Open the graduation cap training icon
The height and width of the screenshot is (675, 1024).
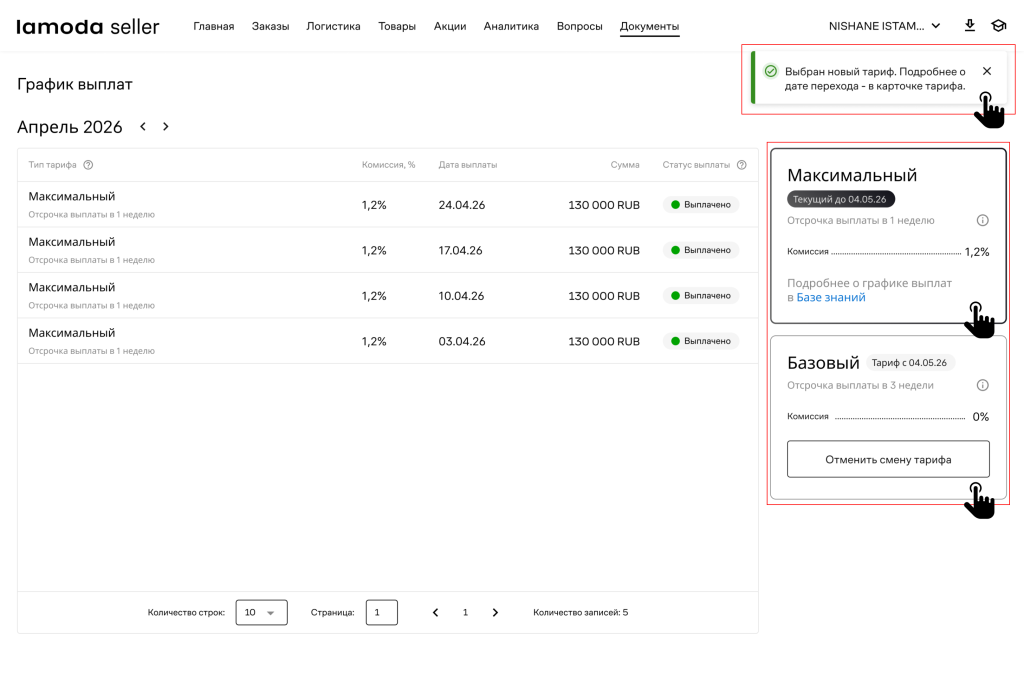coord(998,26)
